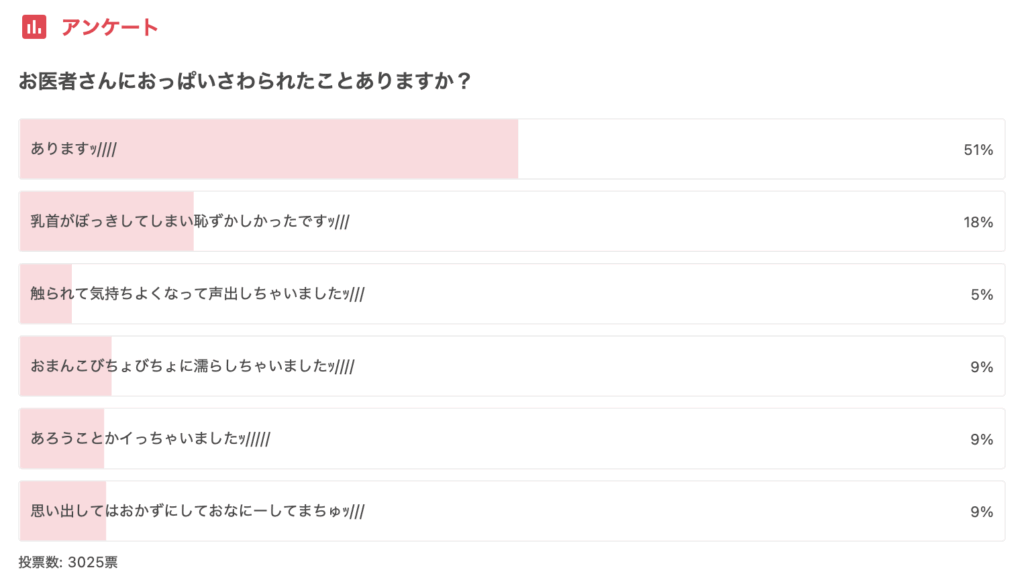Select the poll question title text
The width and height of the screenshot is (1024, 574).
(245, 81)
